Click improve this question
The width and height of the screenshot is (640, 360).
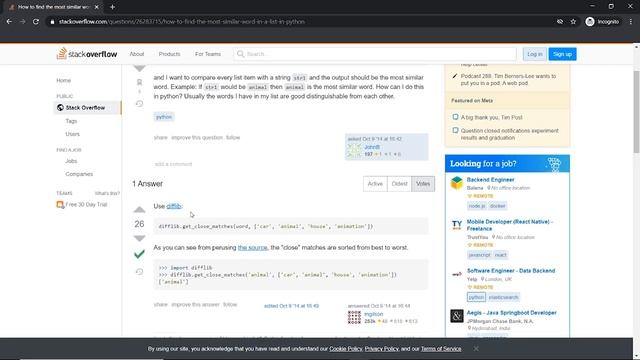pyautogui.click(x=197, y=138)
